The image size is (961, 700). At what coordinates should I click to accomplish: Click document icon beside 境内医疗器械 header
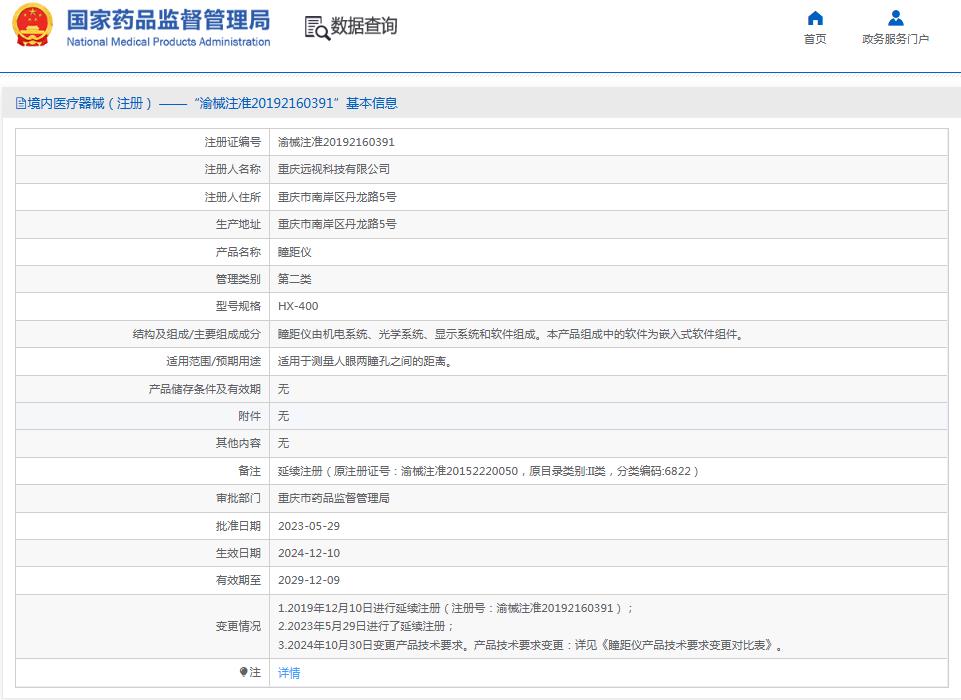(21, 103)
